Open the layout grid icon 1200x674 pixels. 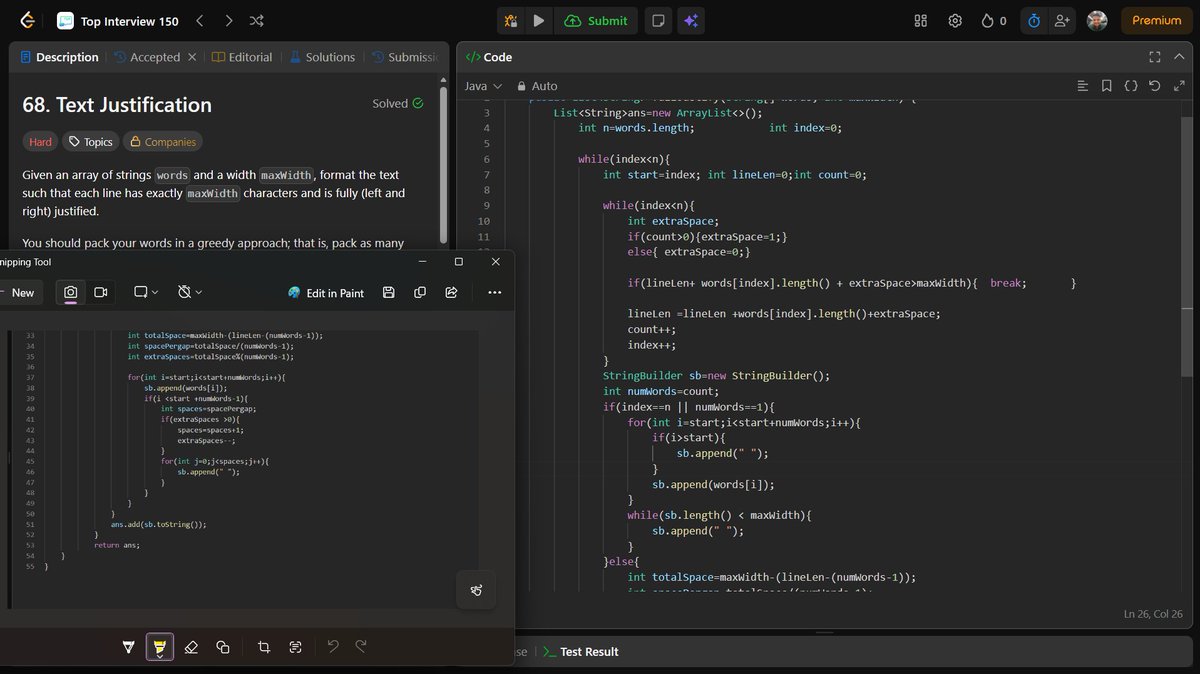tap(921, 20)
